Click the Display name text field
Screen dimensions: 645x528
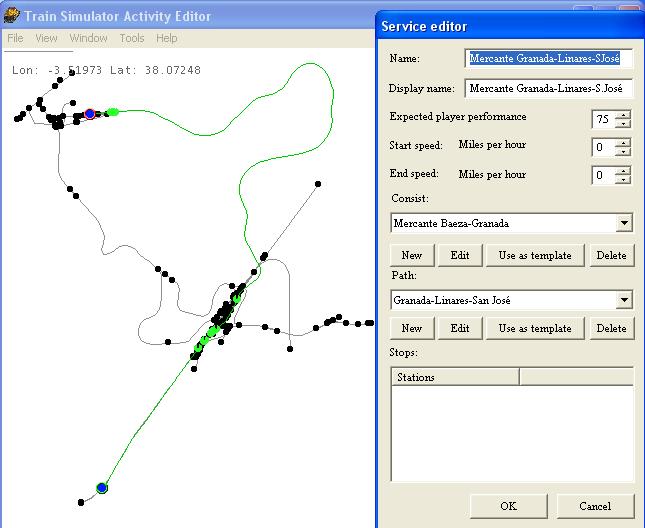tap(549, 89)
